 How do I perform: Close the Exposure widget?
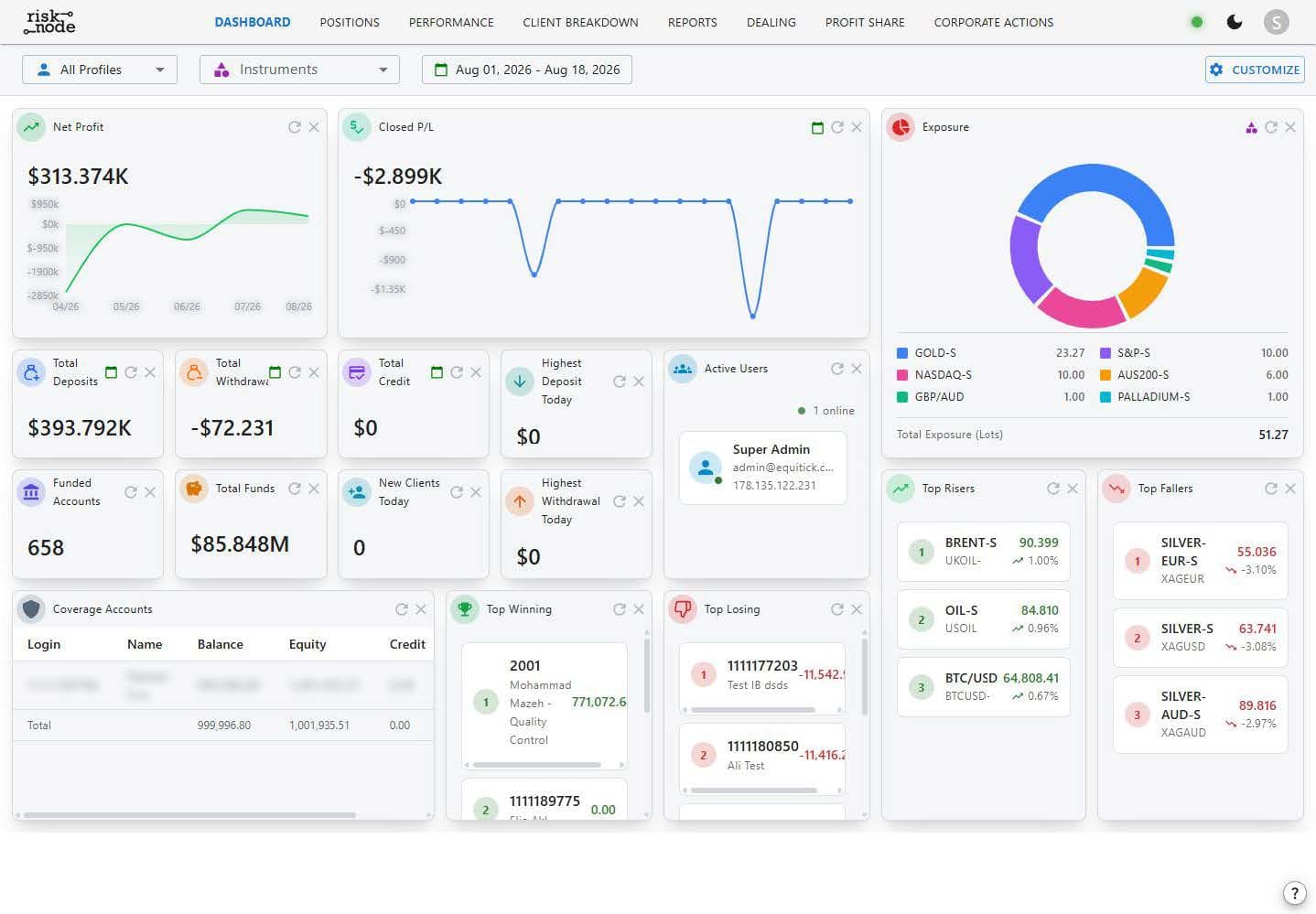(x=1290, y=127)
